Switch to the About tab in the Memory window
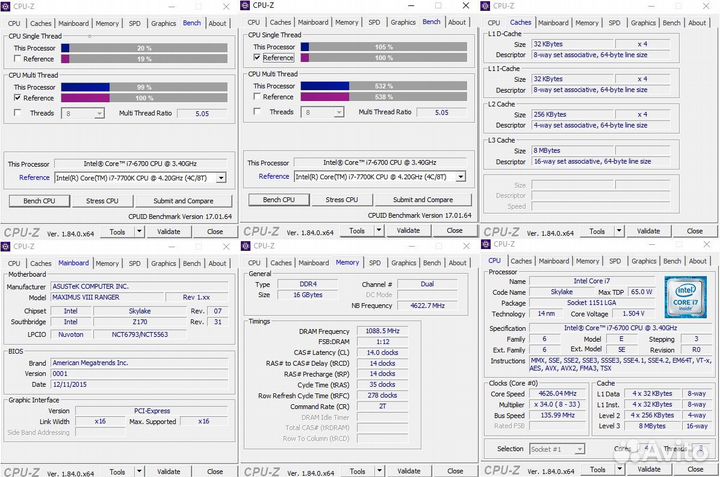Screen dimensions: 720x477 tap(457, 263)
